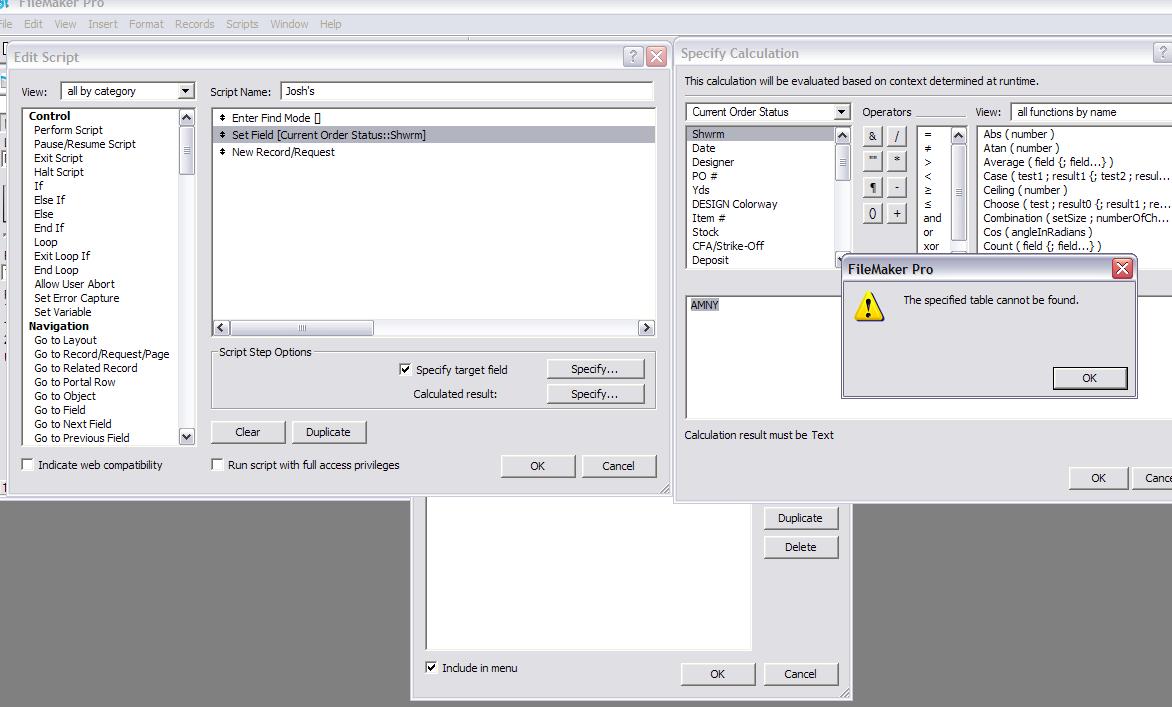
Task: Click reorder handle of Set Field step
Action: point(222,135)
